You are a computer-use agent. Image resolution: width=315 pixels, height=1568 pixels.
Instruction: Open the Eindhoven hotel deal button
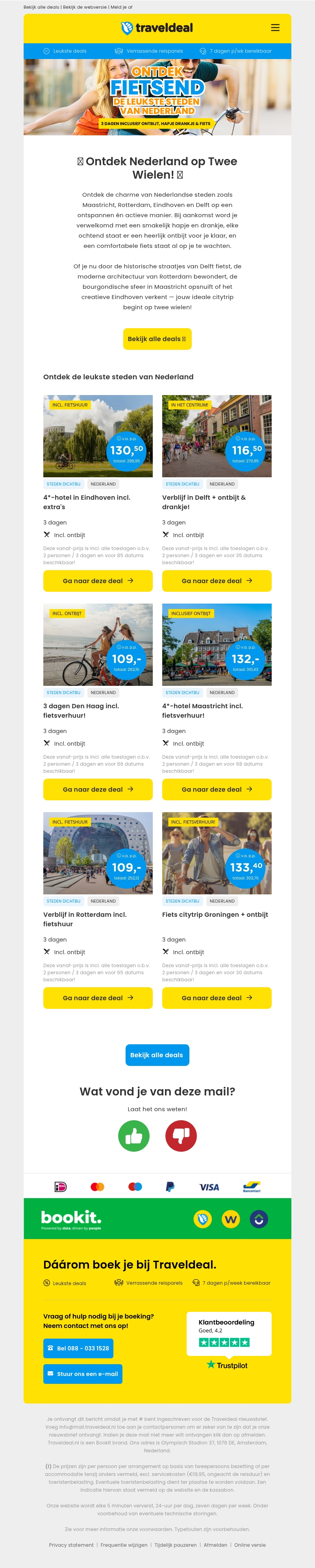tap(98, 581)
